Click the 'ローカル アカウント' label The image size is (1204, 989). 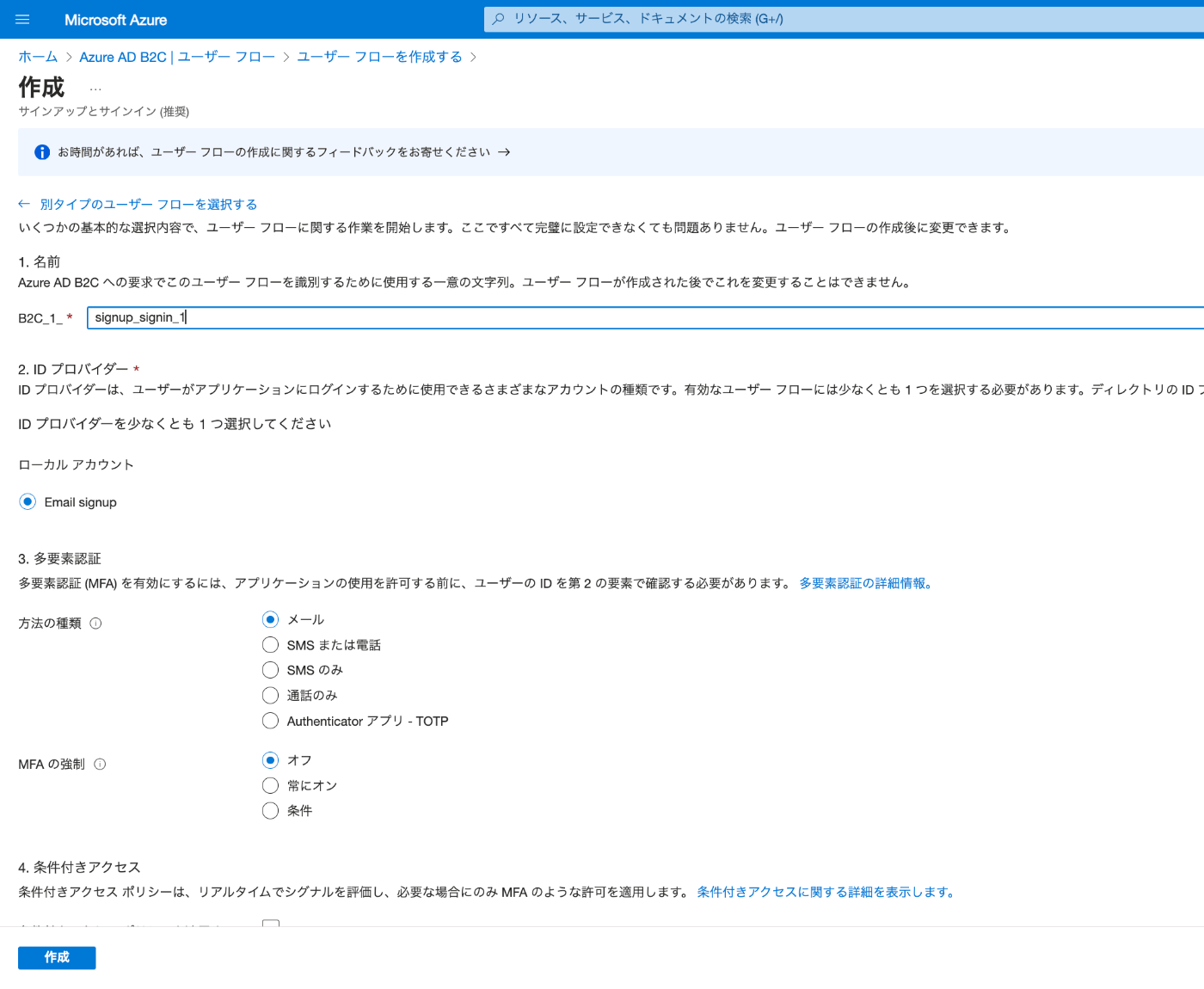coord(76,464)
